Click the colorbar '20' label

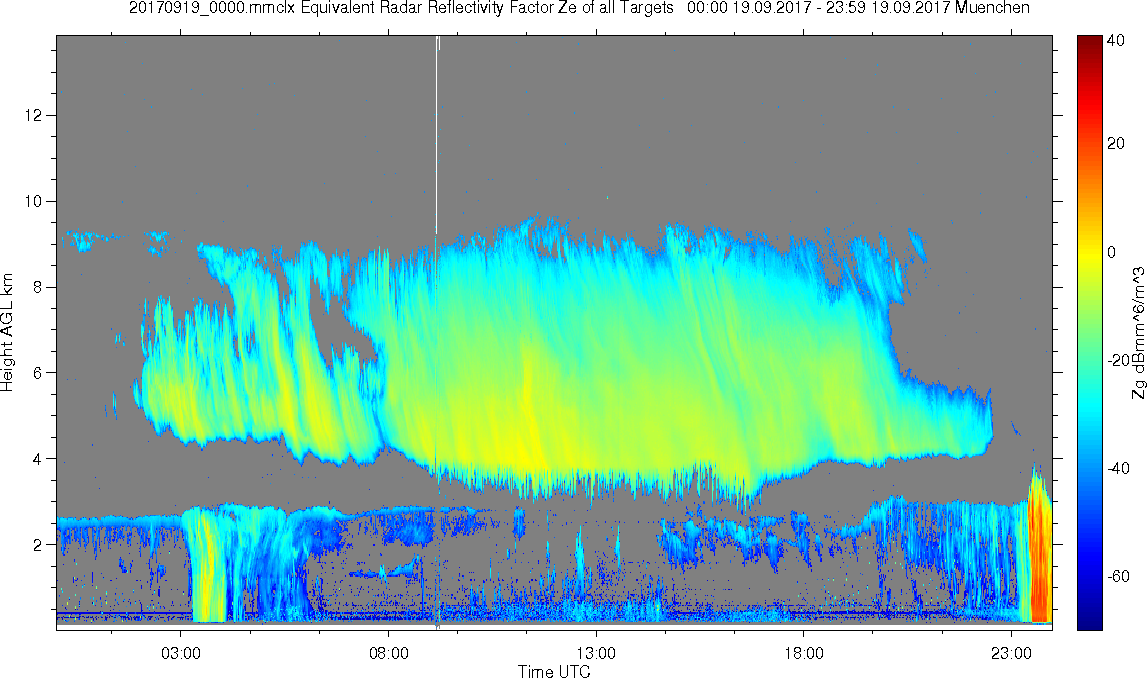[1116, 143]
